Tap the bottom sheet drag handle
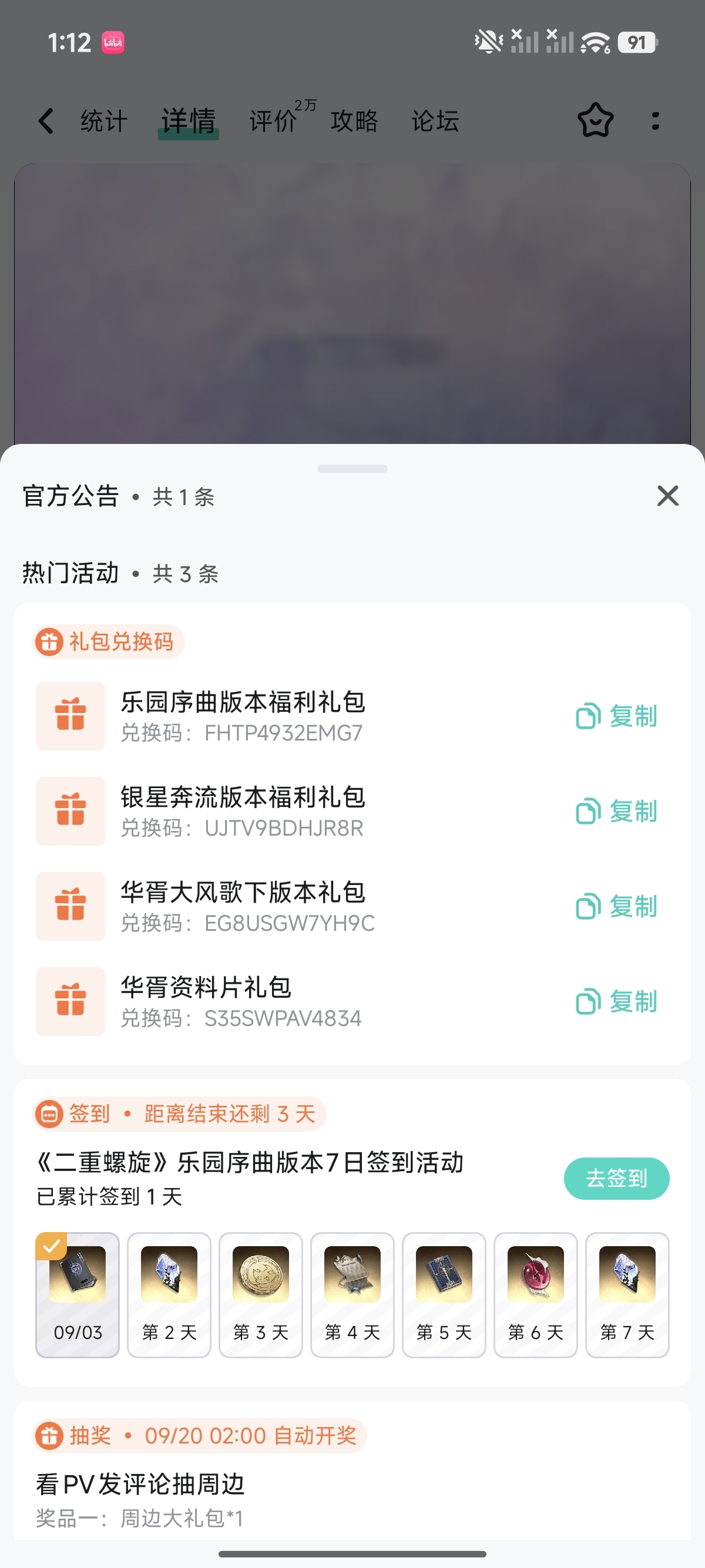Viewport: 705px width, 1568px height. point(352,469)
